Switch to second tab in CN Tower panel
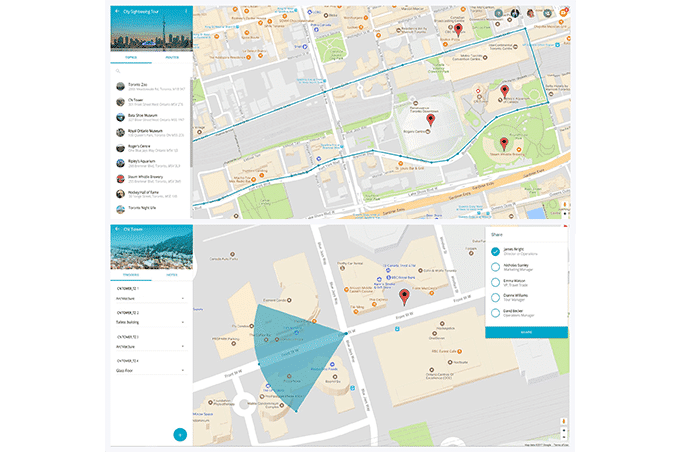Image resolution: width=680 pixels, height=452 pixels. (x=171, y=275)
